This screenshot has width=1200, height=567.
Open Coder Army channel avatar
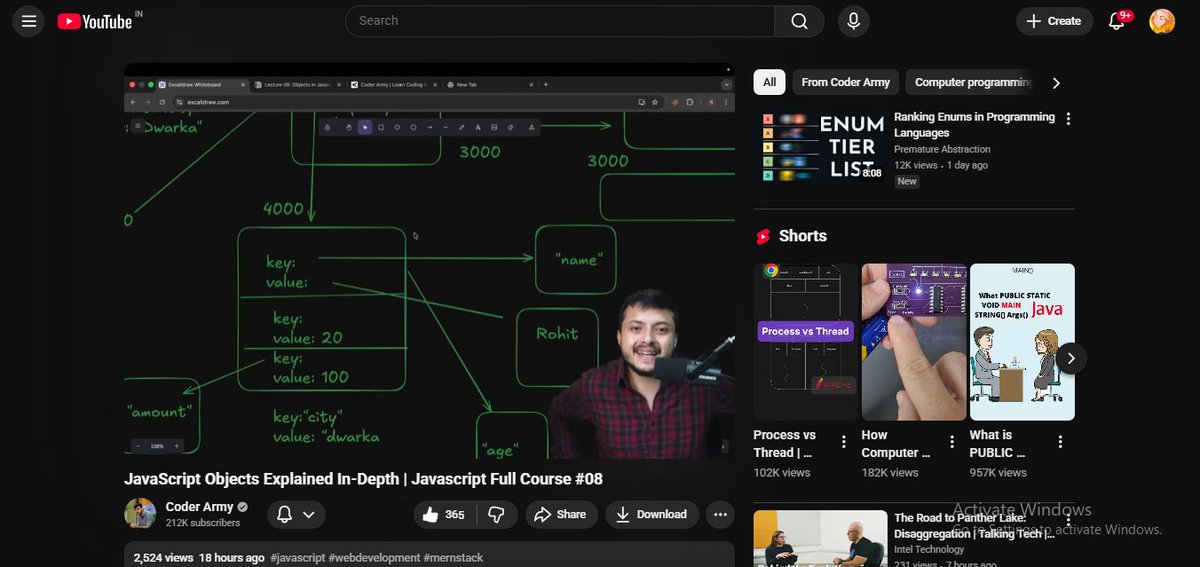click(140, 514)
